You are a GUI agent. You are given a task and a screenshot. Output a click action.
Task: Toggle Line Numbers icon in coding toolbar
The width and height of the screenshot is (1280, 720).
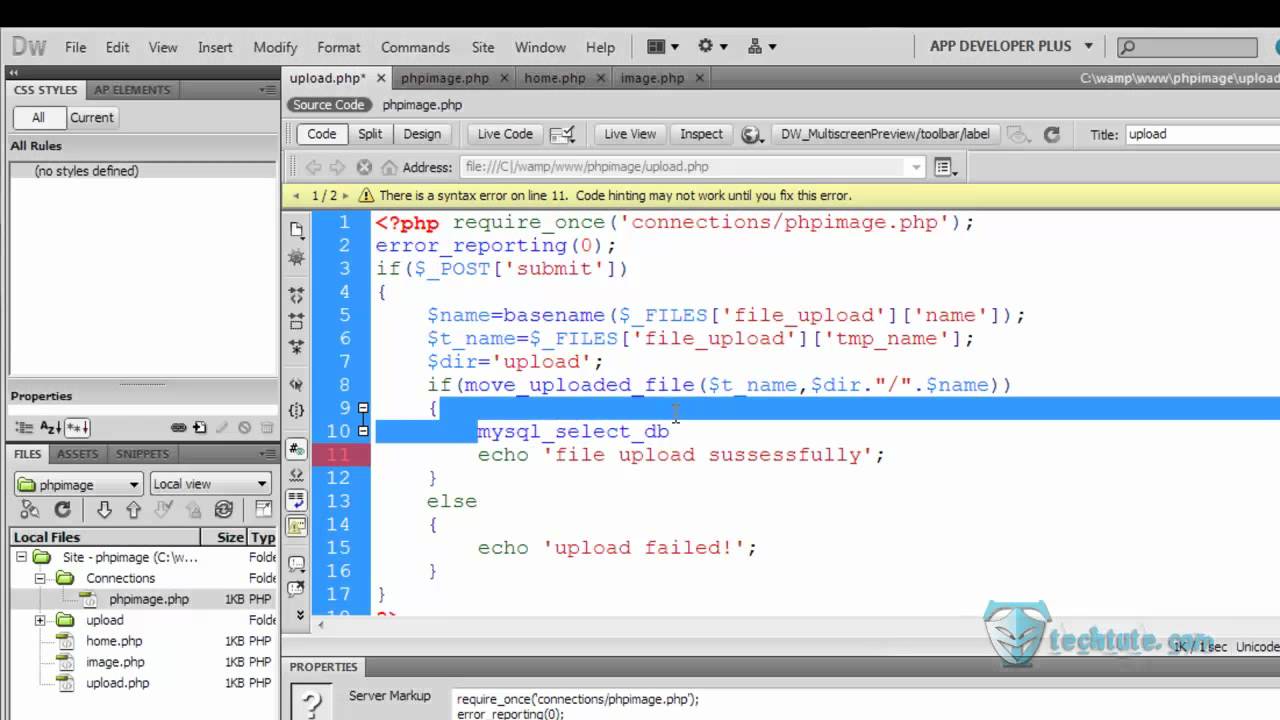[x=297, y=448]
